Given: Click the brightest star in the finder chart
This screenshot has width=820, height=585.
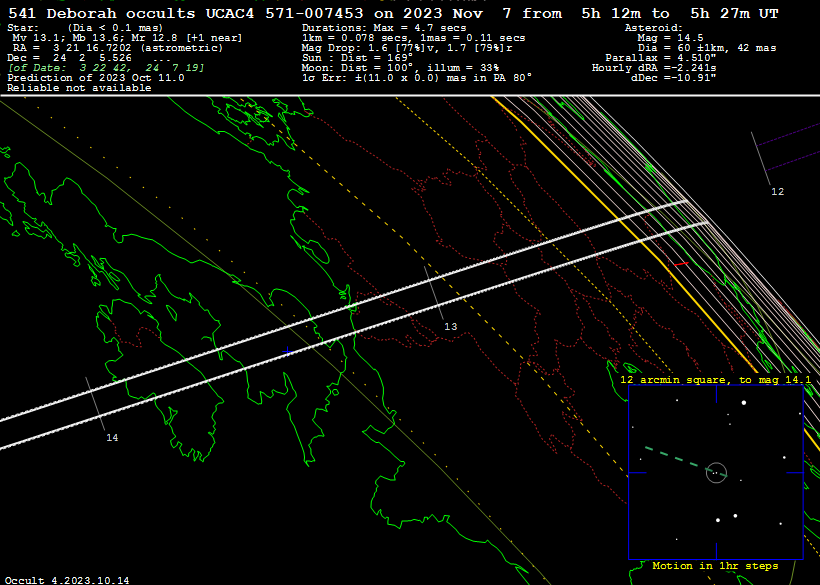Looking at the screenshot, I should (x=744, y=403).
